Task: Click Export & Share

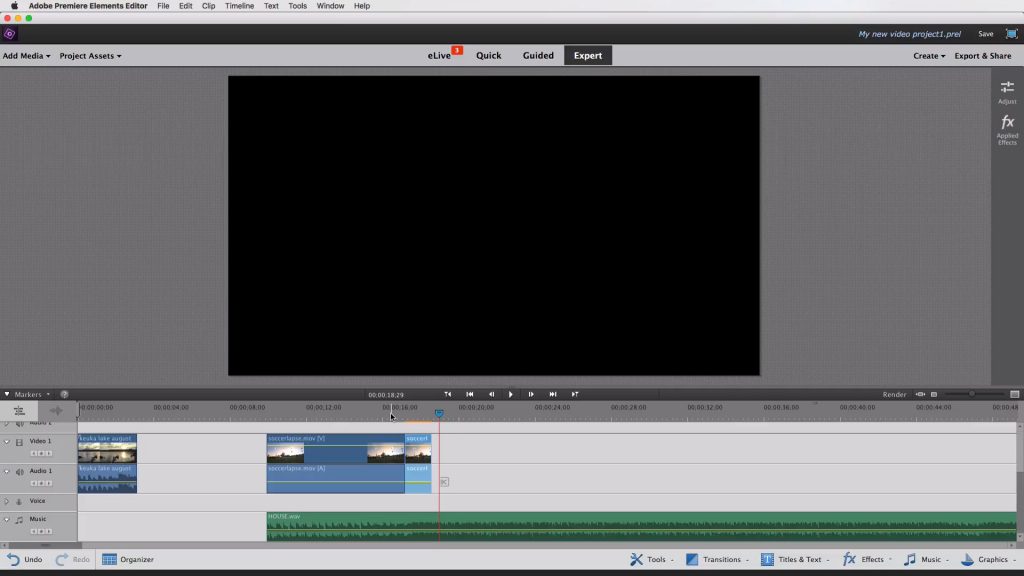Action: click(x=982, y=56)
